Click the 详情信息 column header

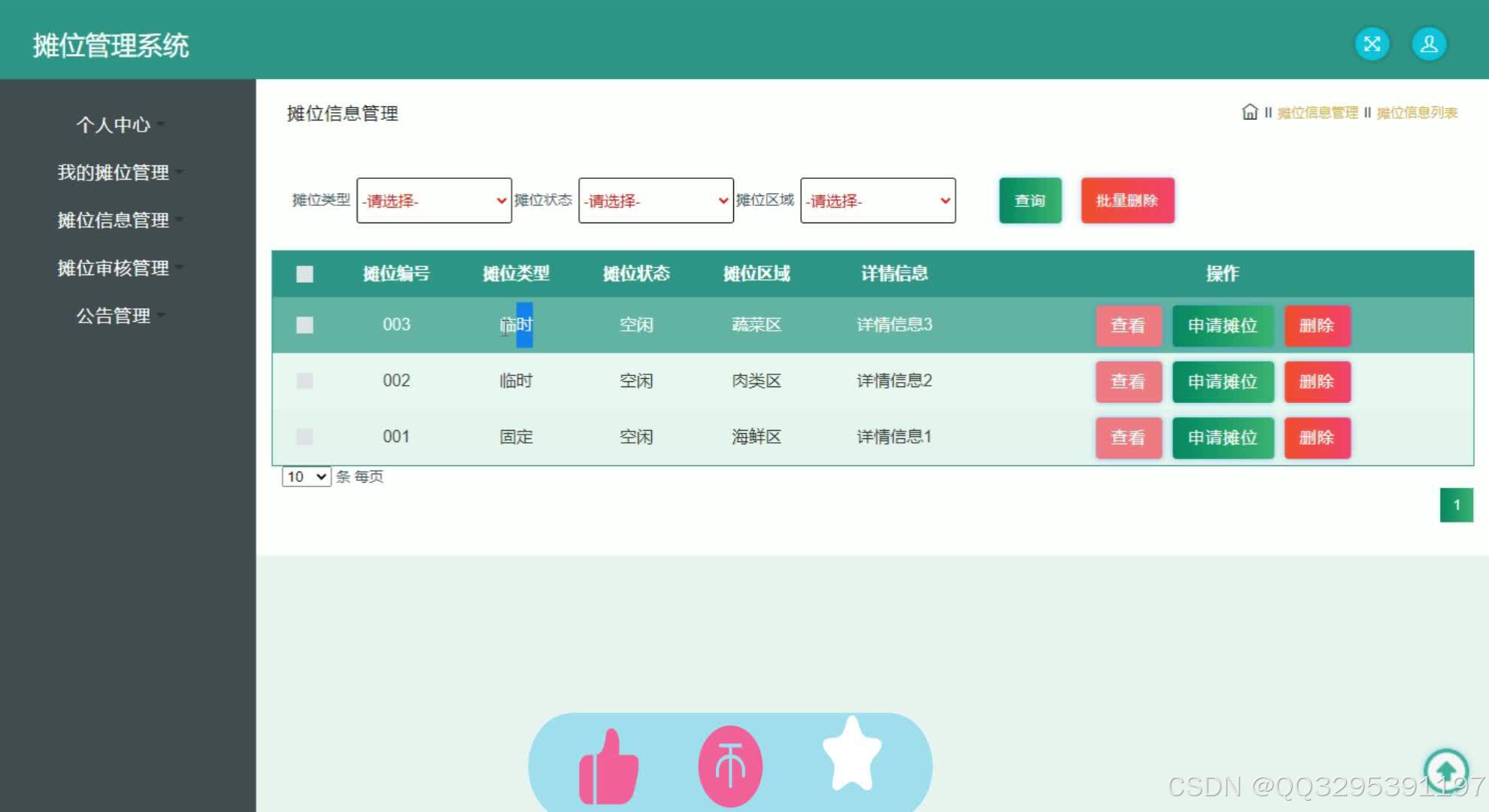(894, 274)
